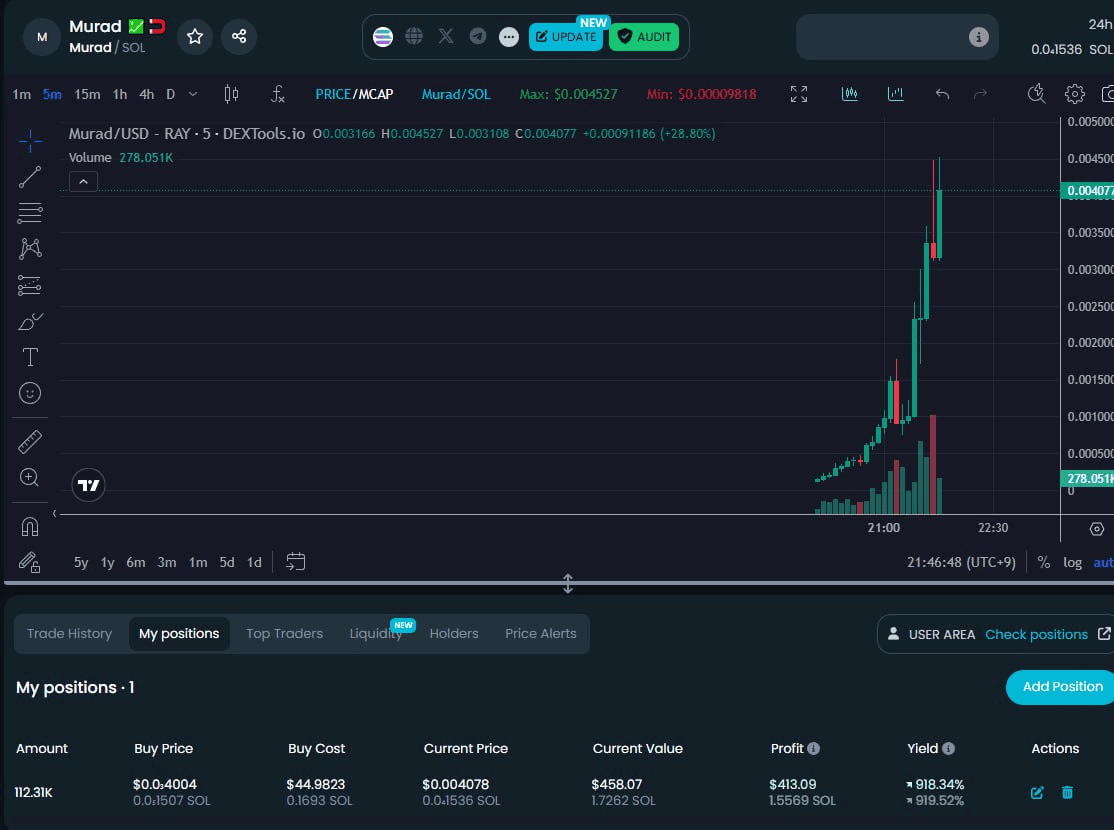Open the Holders tab
Viewport: 1114px width, 830px height.
coord(454,633)
